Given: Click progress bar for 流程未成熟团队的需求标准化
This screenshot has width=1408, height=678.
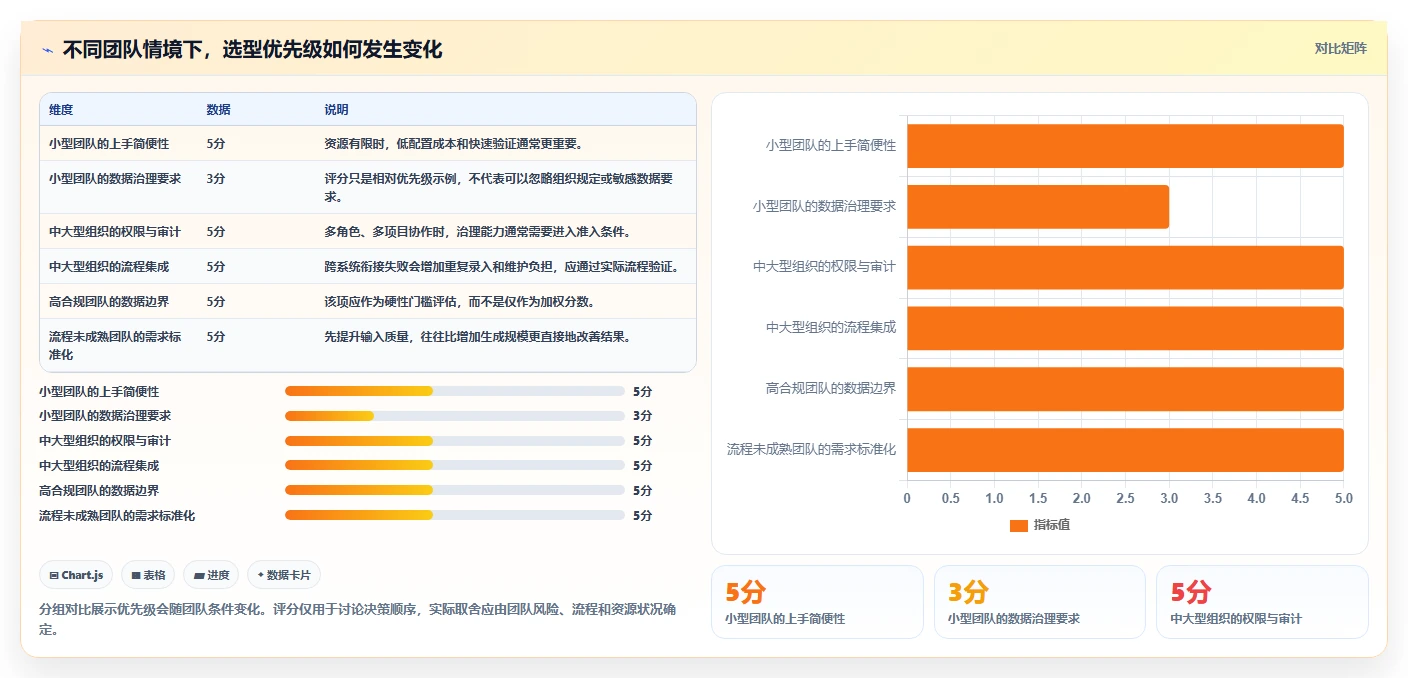Looking at the screenshot, I should coord(455,515).
